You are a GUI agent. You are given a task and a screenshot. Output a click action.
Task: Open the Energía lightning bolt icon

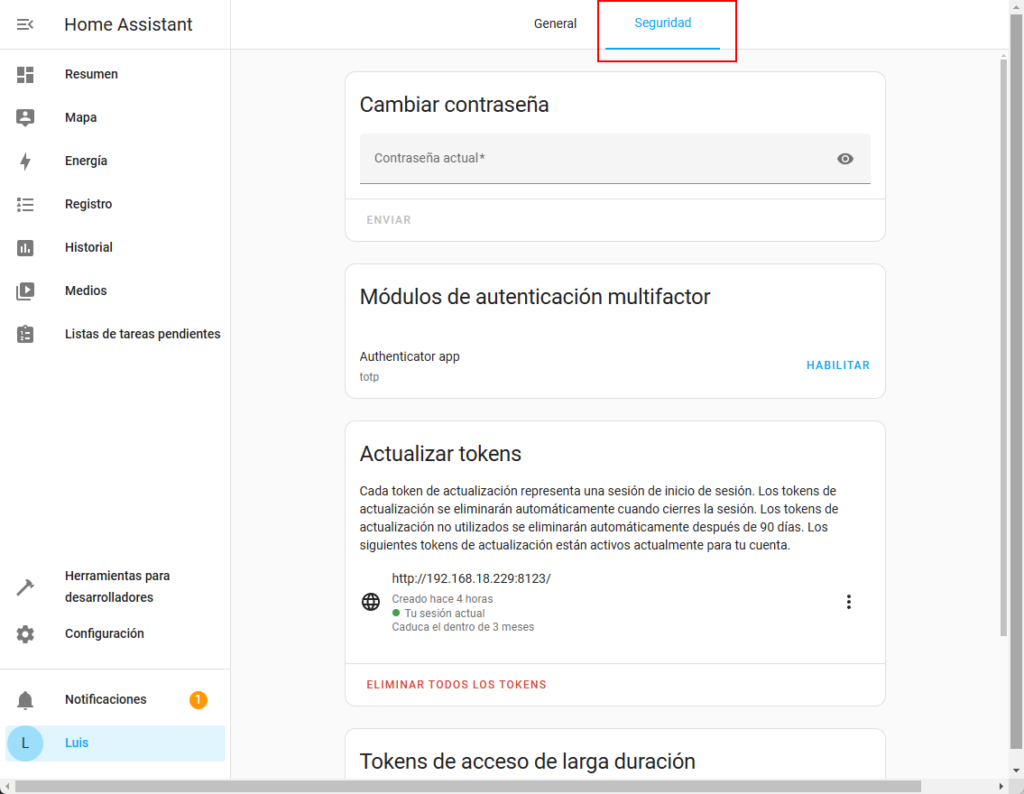pyautogui.click(x=25, y=161)
